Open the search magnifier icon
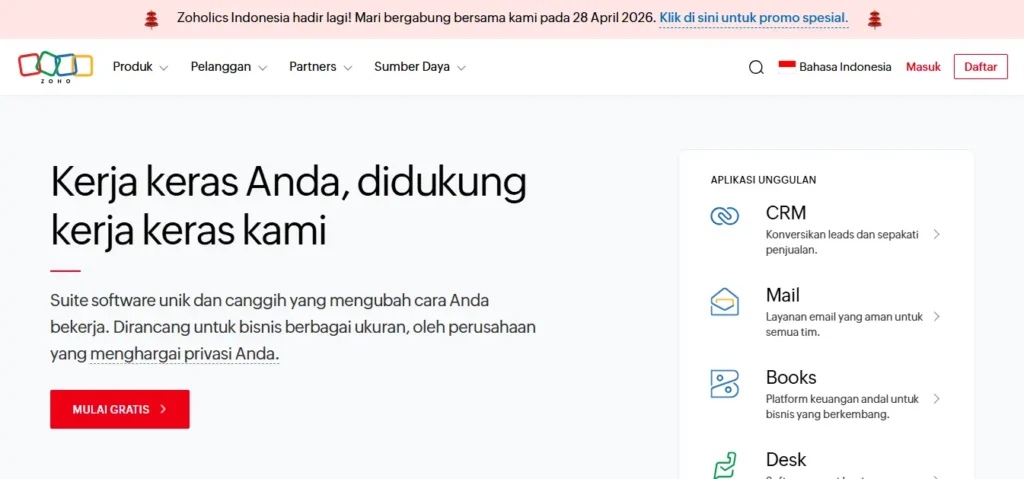 point(756,67)
